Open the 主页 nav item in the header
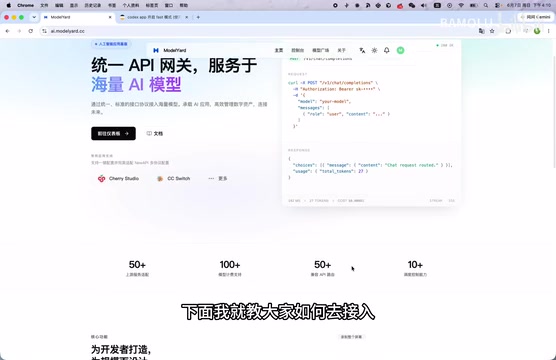Viewport: 556px width, 360px height. [x=279, y=50]
